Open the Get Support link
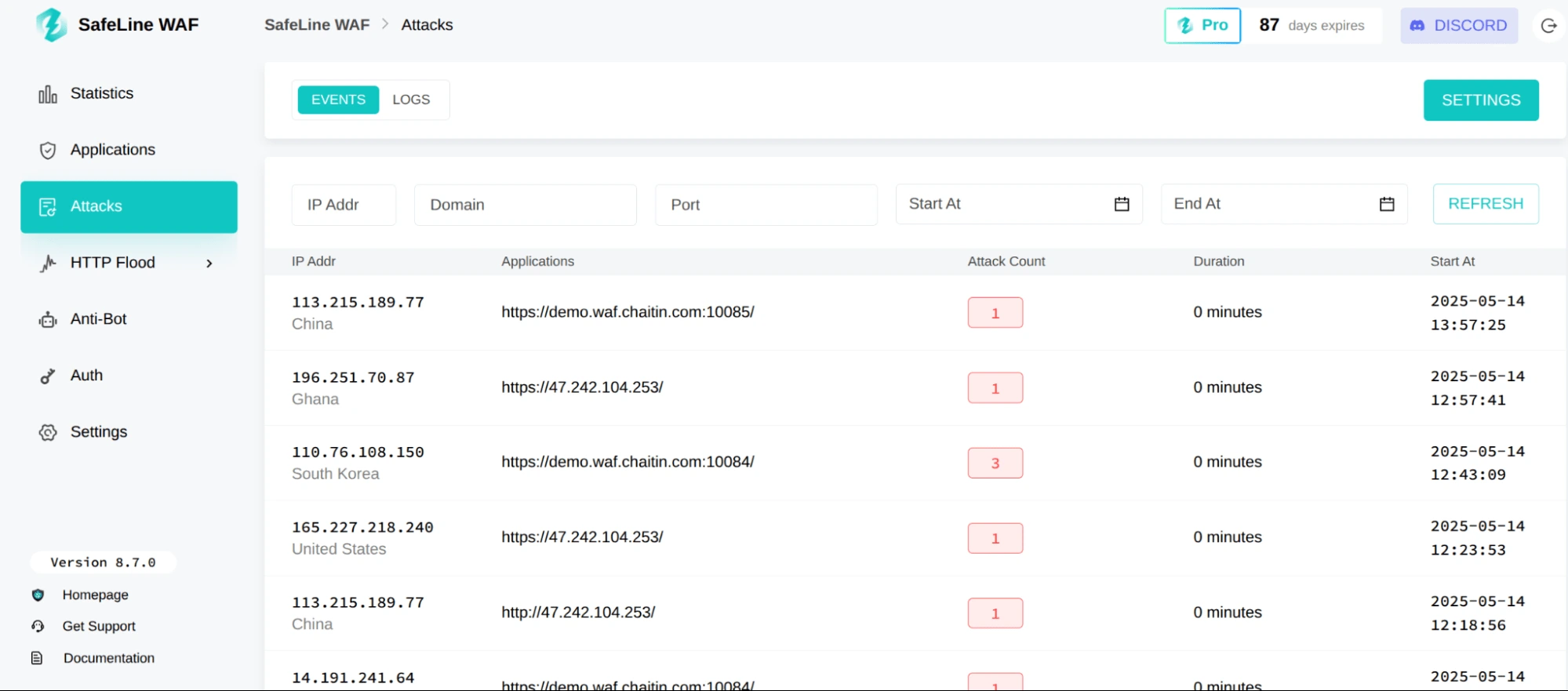This screenshot has height=691, width=1568. (99, 627)
